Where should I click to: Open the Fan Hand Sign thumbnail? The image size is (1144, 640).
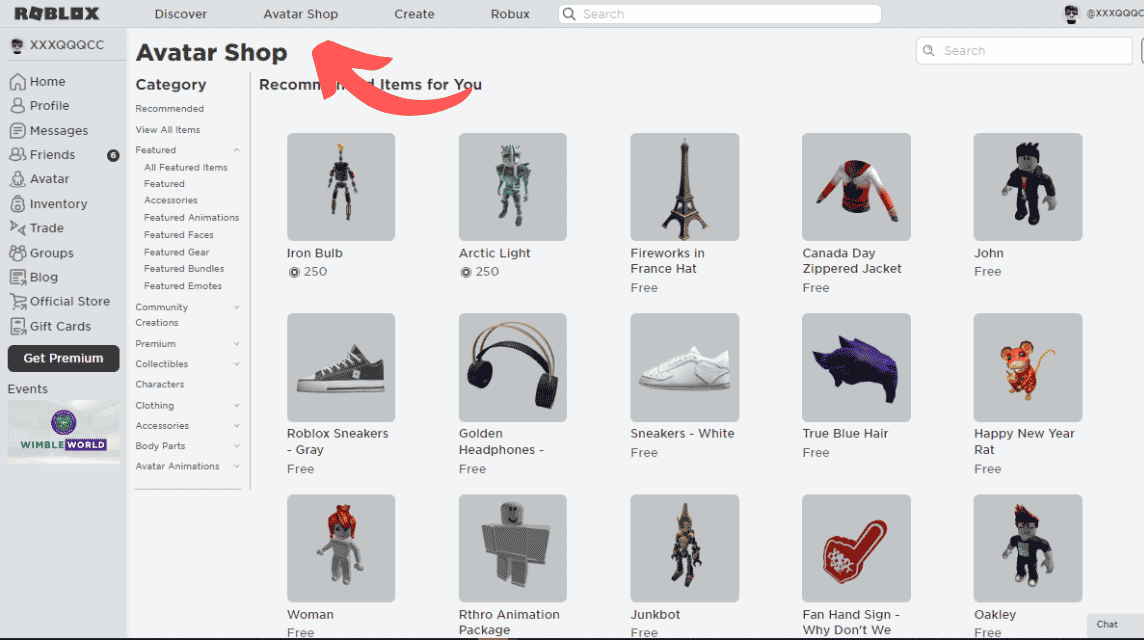click(856, 548)
